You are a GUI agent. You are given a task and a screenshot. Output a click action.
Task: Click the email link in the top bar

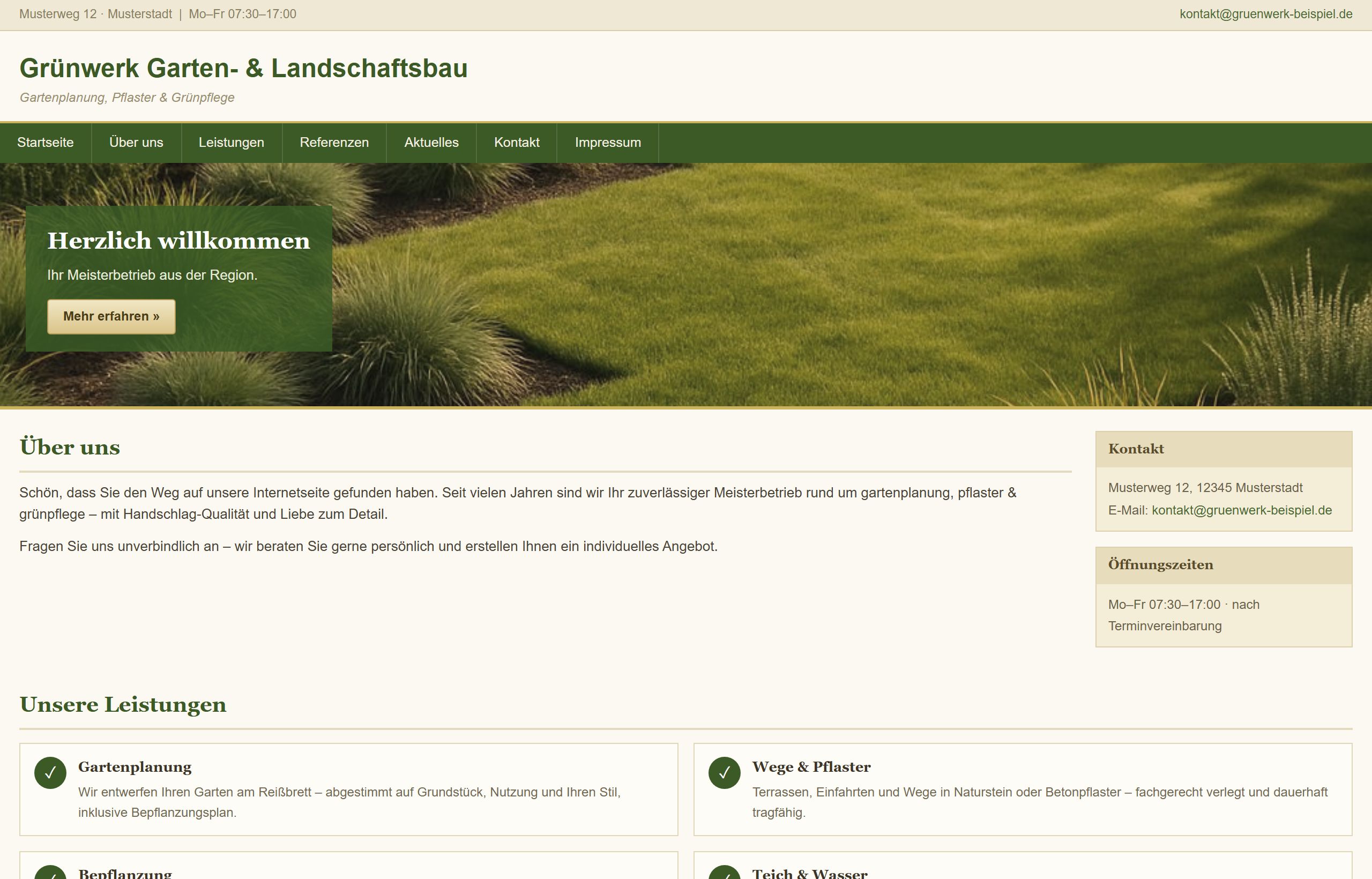1266,14
